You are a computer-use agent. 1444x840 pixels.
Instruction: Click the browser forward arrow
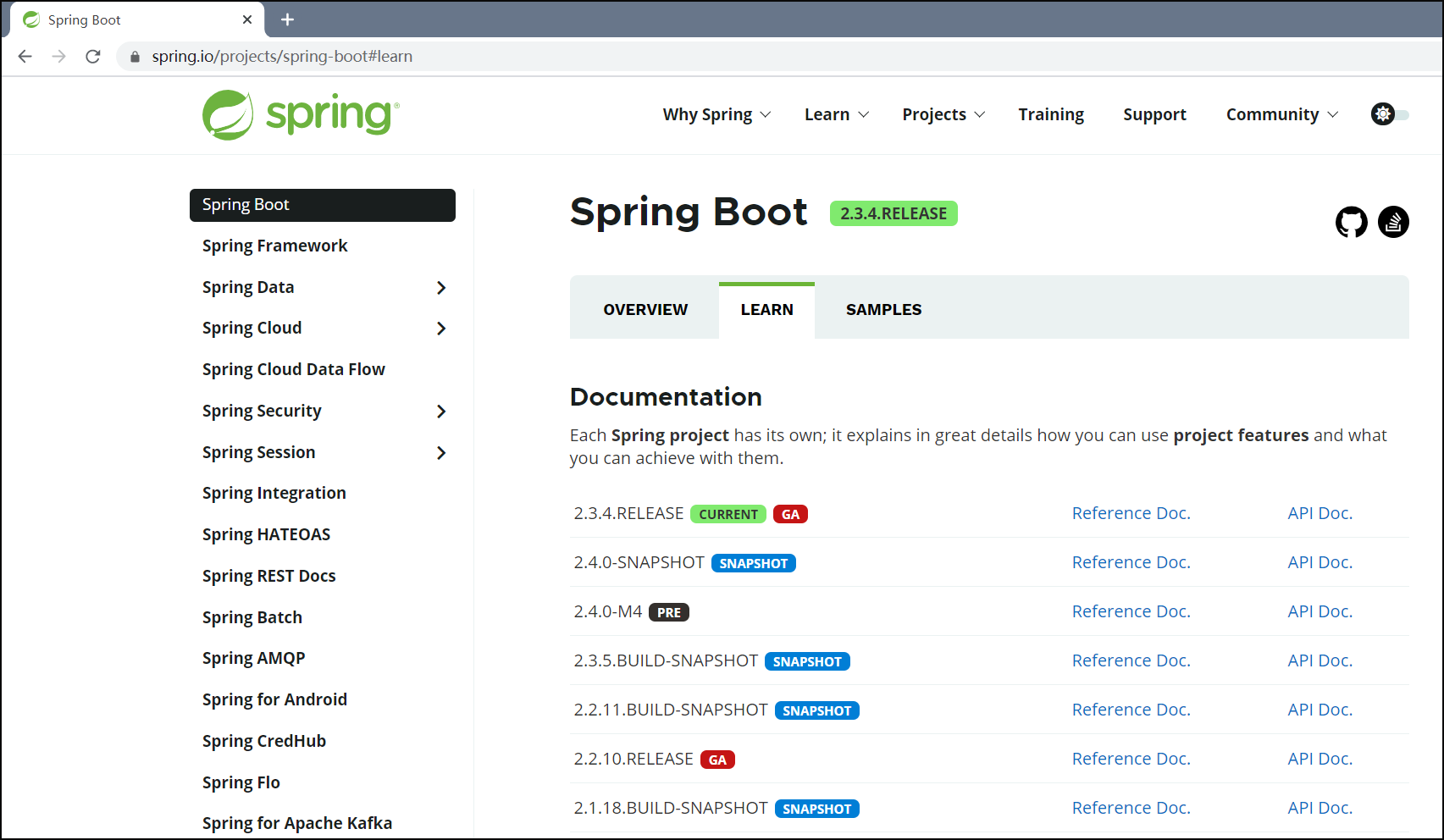coord(59,57)
